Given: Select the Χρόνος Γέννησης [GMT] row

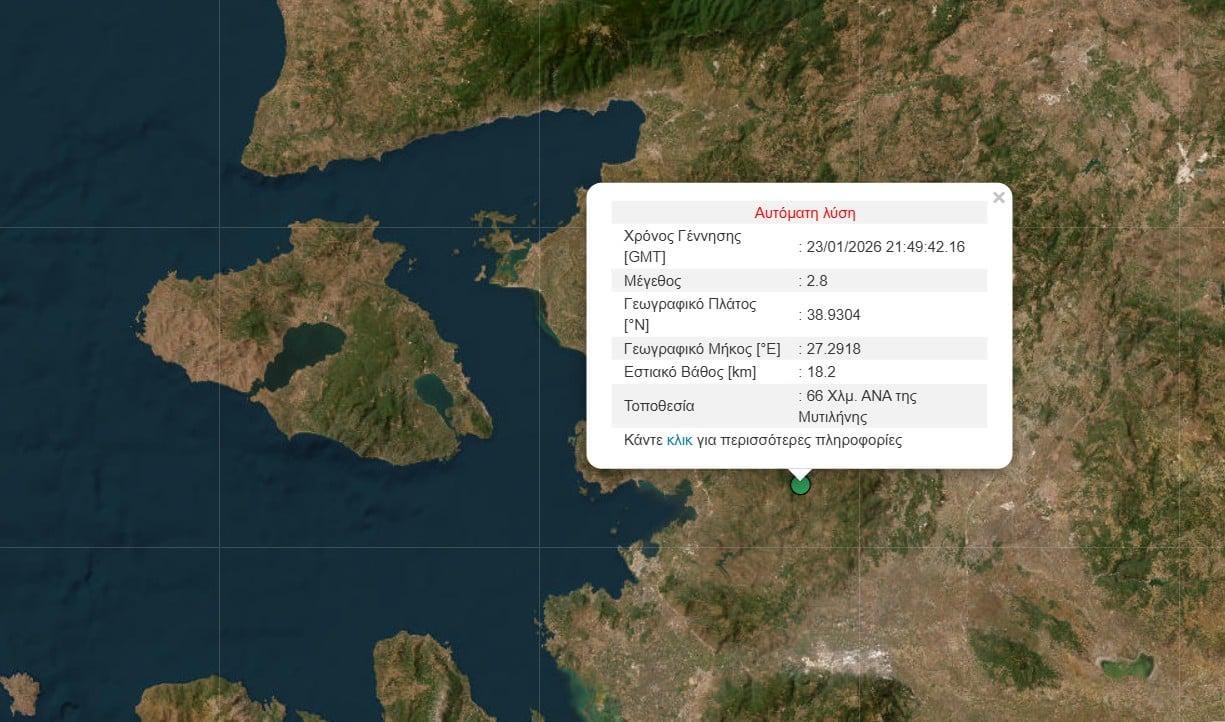Looking at the screenshot, I should [x=700, y=245].
